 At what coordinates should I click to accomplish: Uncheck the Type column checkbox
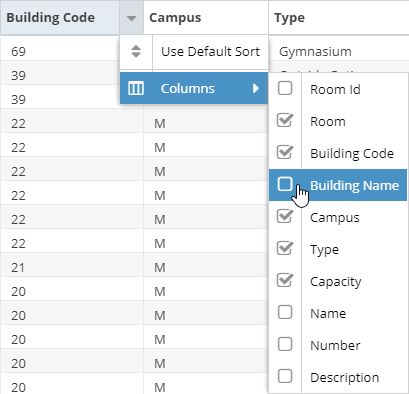(285, 248)
